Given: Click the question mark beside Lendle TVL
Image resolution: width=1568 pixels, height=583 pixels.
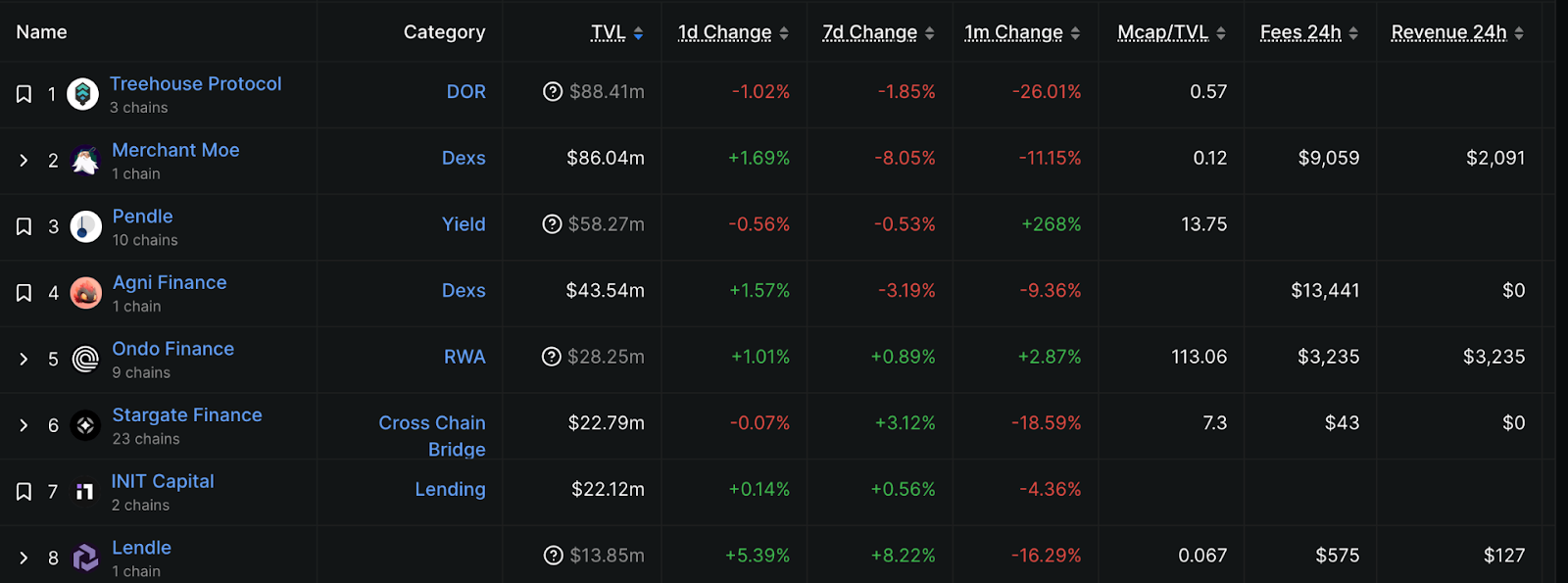Looking at the screenshot, I should pyautogui.click(x=554, y=556).
